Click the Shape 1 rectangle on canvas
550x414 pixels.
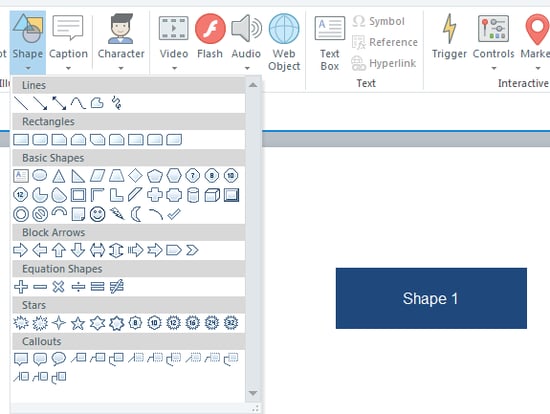[x=431, y=298]
